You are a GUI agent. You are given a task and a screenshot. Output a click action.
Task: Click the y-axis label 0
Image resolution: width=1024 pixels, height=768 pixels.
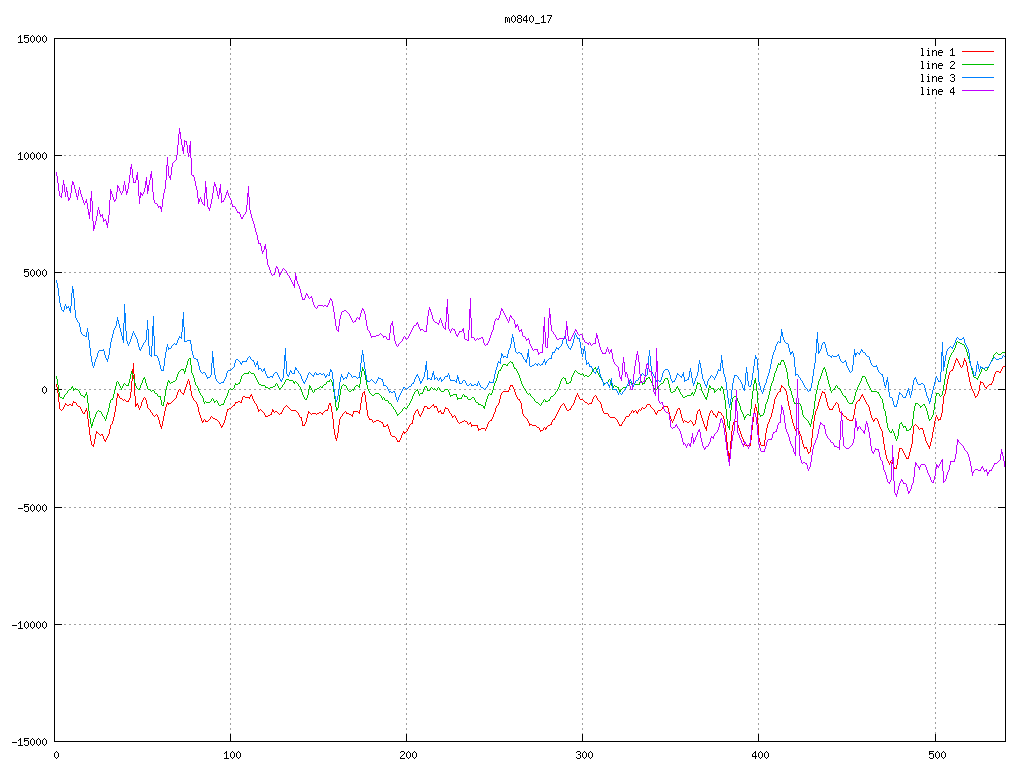(44, 391)
